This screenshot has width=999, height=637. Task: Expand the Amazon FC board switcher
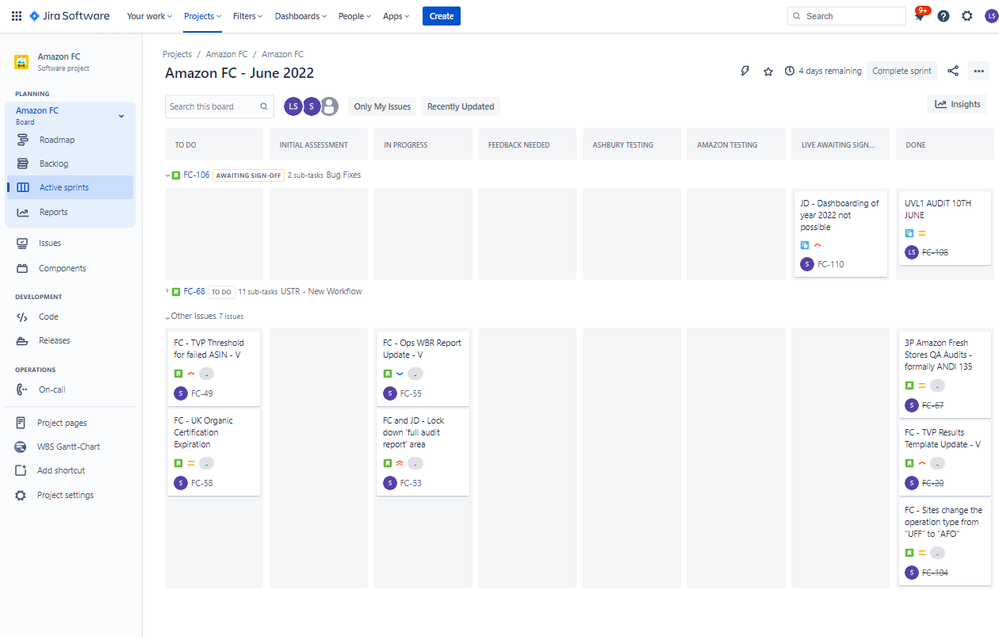pyautogui.click(x=121, y=116)
